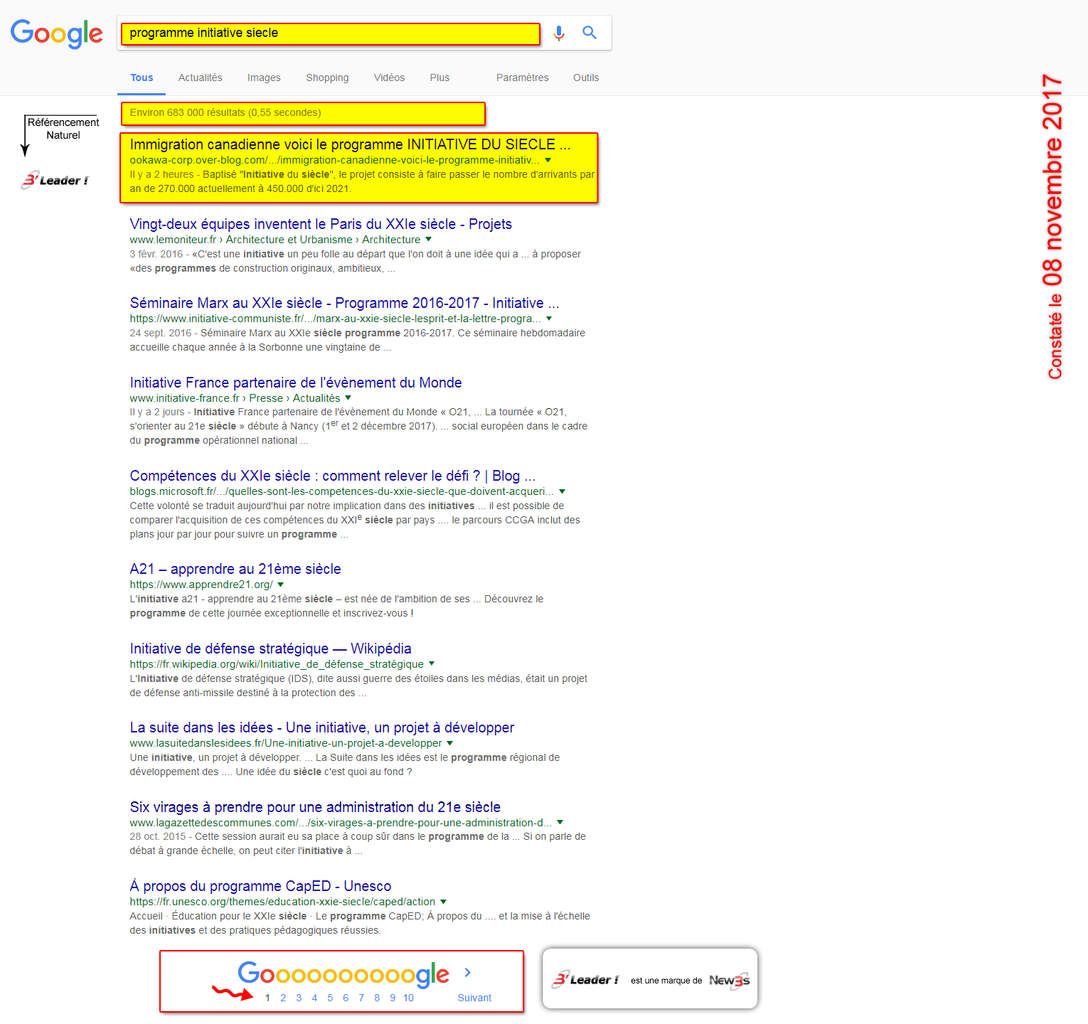Image resolution: width=1088 pixels, height=1024 pixels.
Task: Expand dropdown arrow next to initiative-france.fr URL
Action: (x=348, y=398)
